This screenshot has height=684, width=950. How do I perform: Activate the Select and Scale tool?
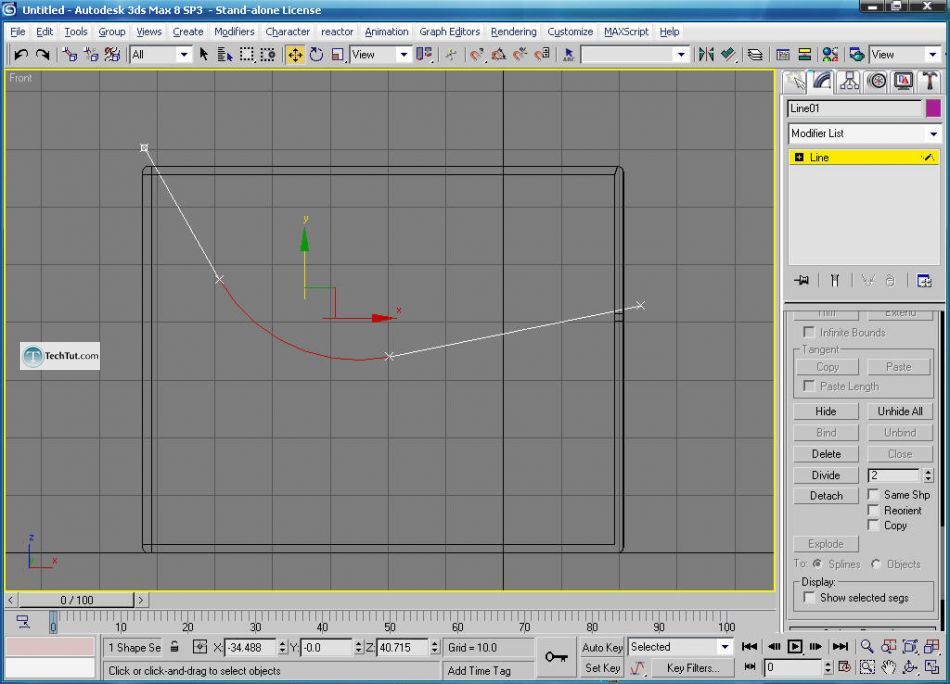[x=337, y=55]
